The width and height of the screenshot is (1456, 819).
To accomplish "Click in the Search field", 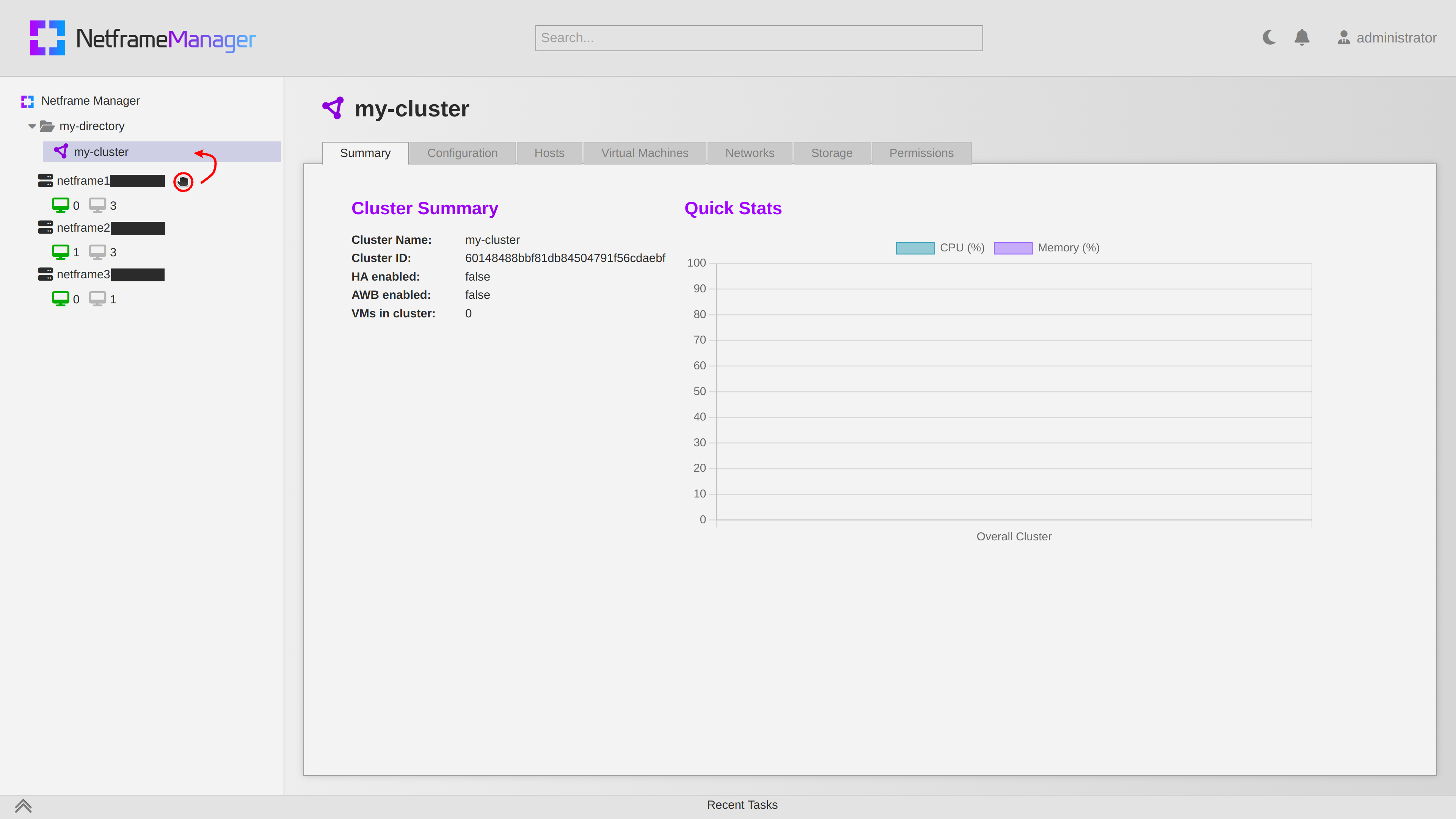I will (758, 38).
